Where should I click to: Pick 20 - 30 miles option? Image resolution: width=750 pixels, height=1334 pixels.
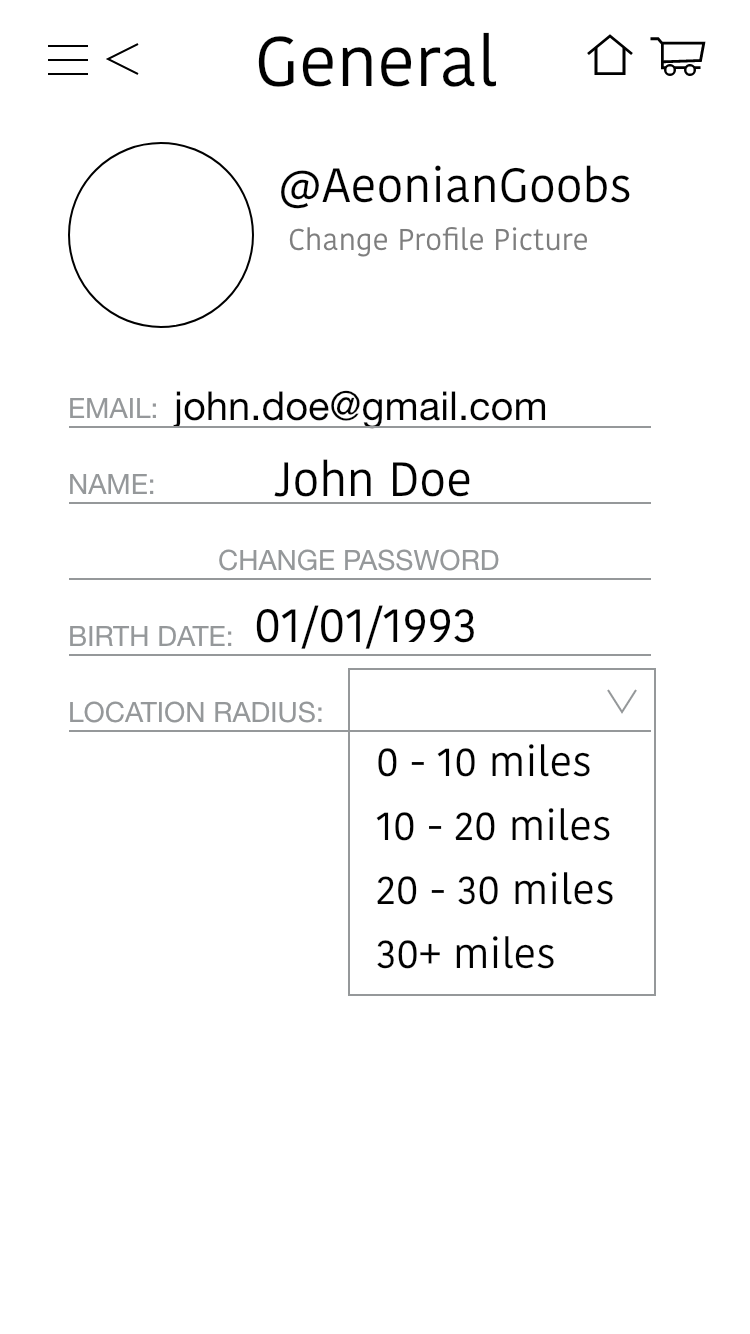click(495, 890)
